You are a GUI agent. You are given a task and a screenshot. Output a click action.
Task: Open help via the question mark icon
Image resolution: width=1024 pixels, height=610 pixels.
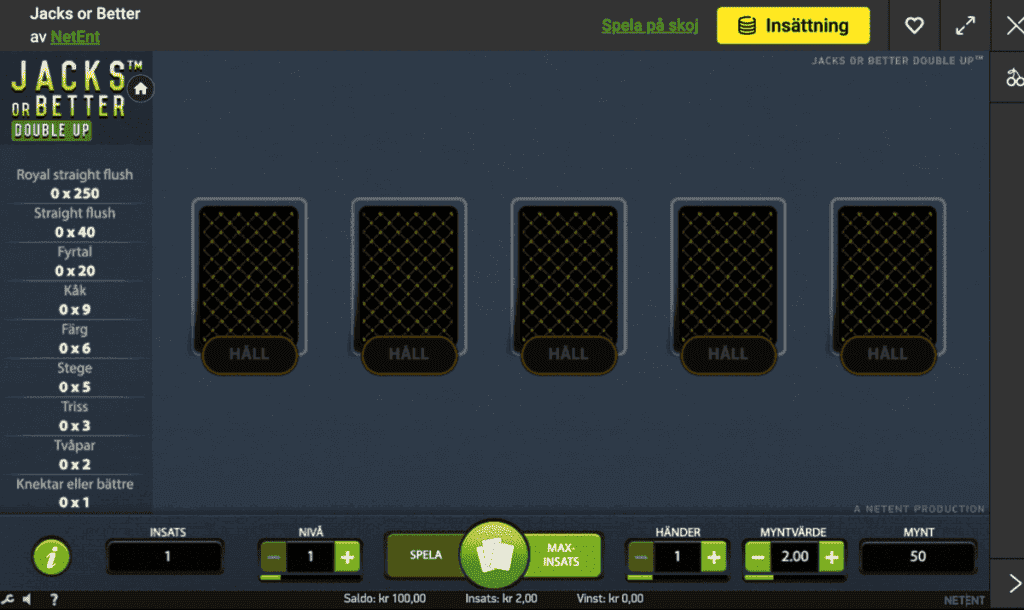(x=54, y=600)
